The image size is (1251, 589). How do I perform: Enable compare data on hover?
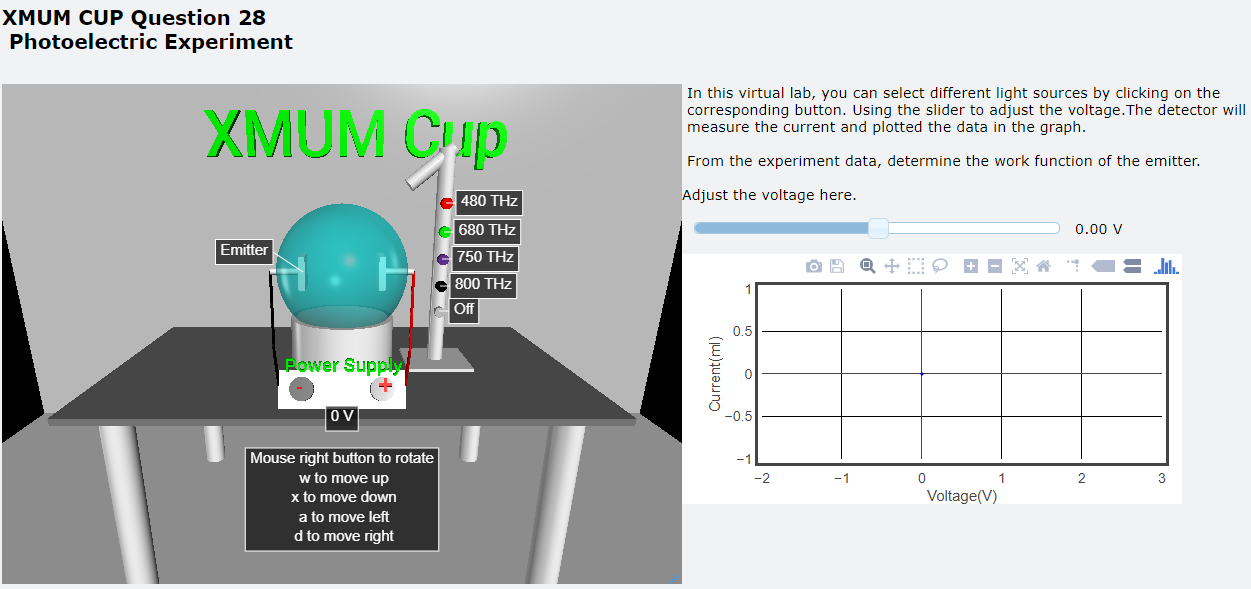(x=1133, y=266)
